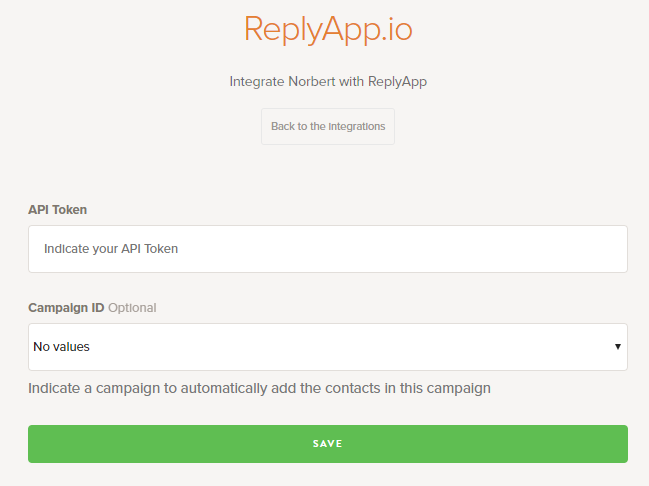The image size is (649, 486).
Task: Click the API Token label
Action: [57, 210]
